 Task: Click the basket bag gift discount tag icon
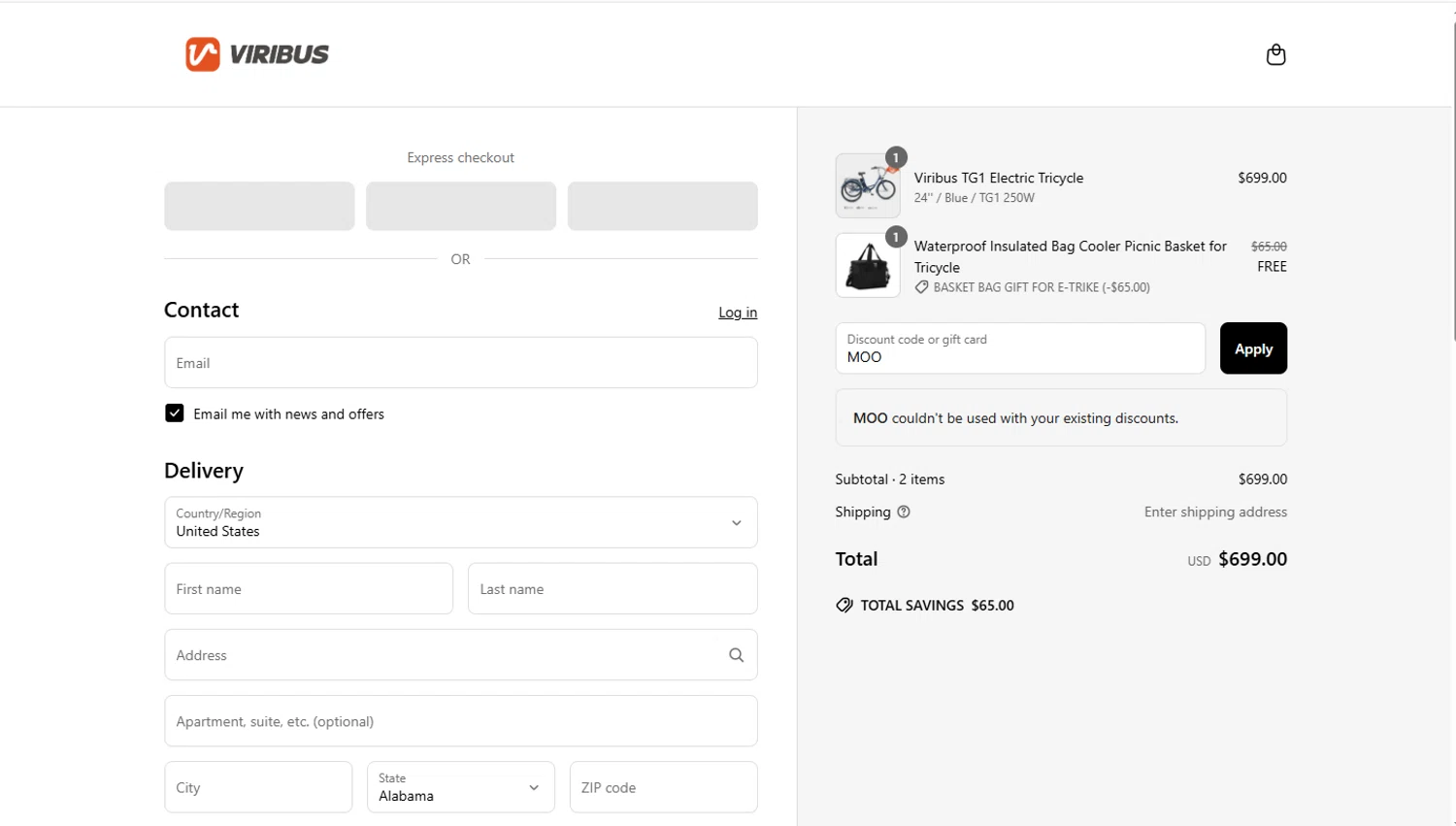921,287
